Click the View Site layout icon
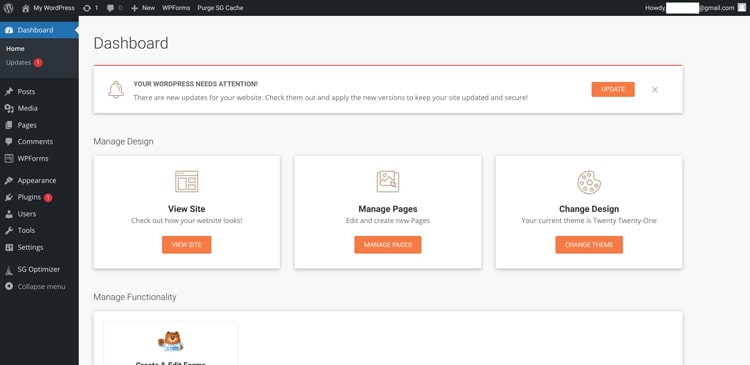750x365 pixels. point(187,181)
